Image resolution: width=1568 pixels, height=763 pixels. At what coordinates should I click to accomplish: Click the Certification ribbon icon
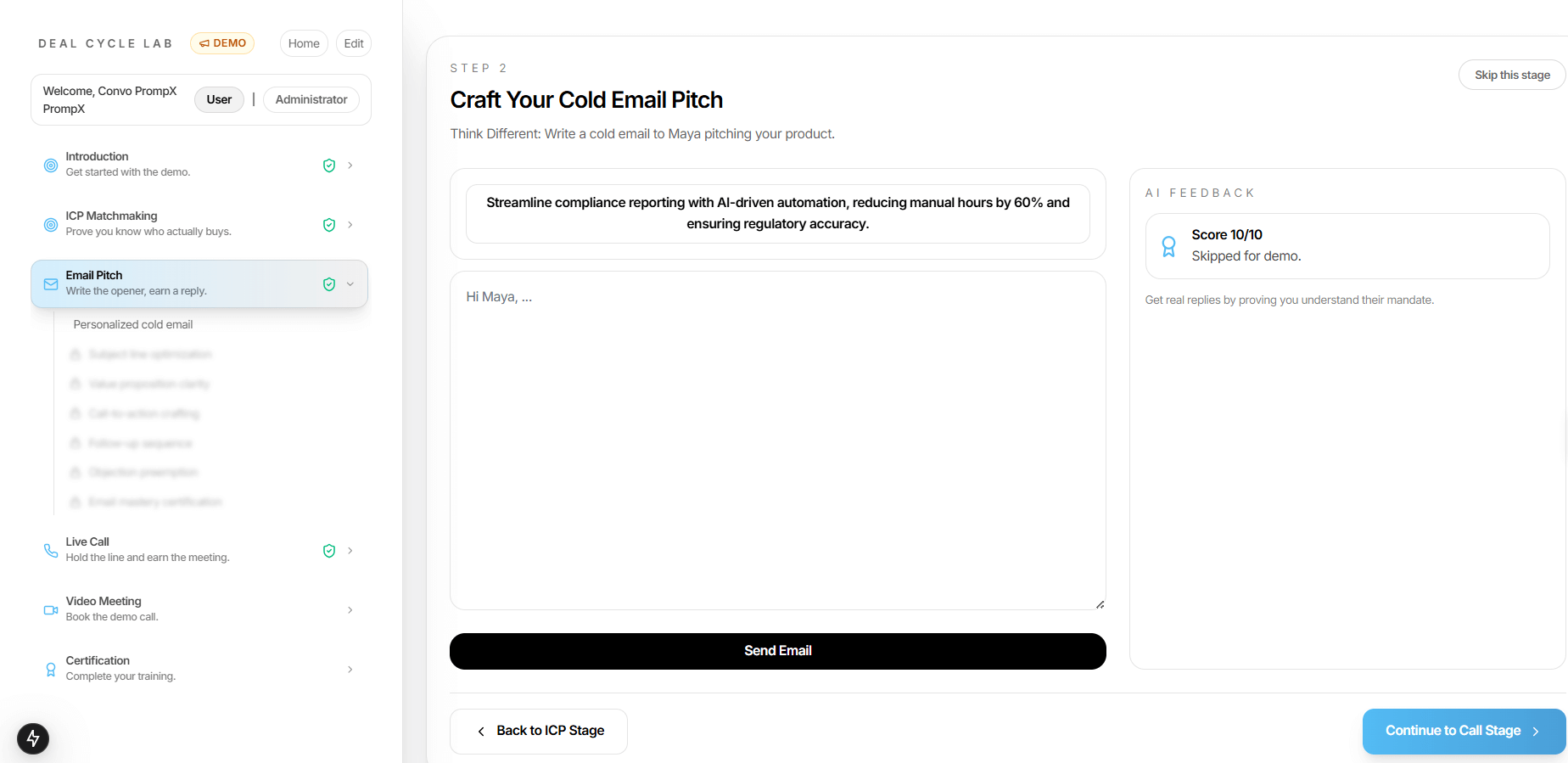50,669
